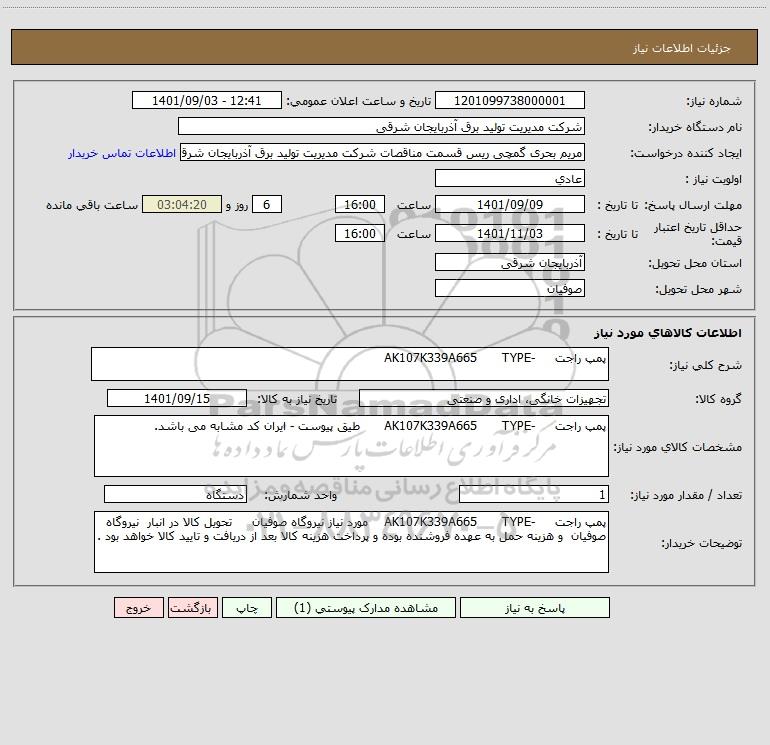Click the request creator field
This screenshot has width=770, height=745.
(383, 152)
